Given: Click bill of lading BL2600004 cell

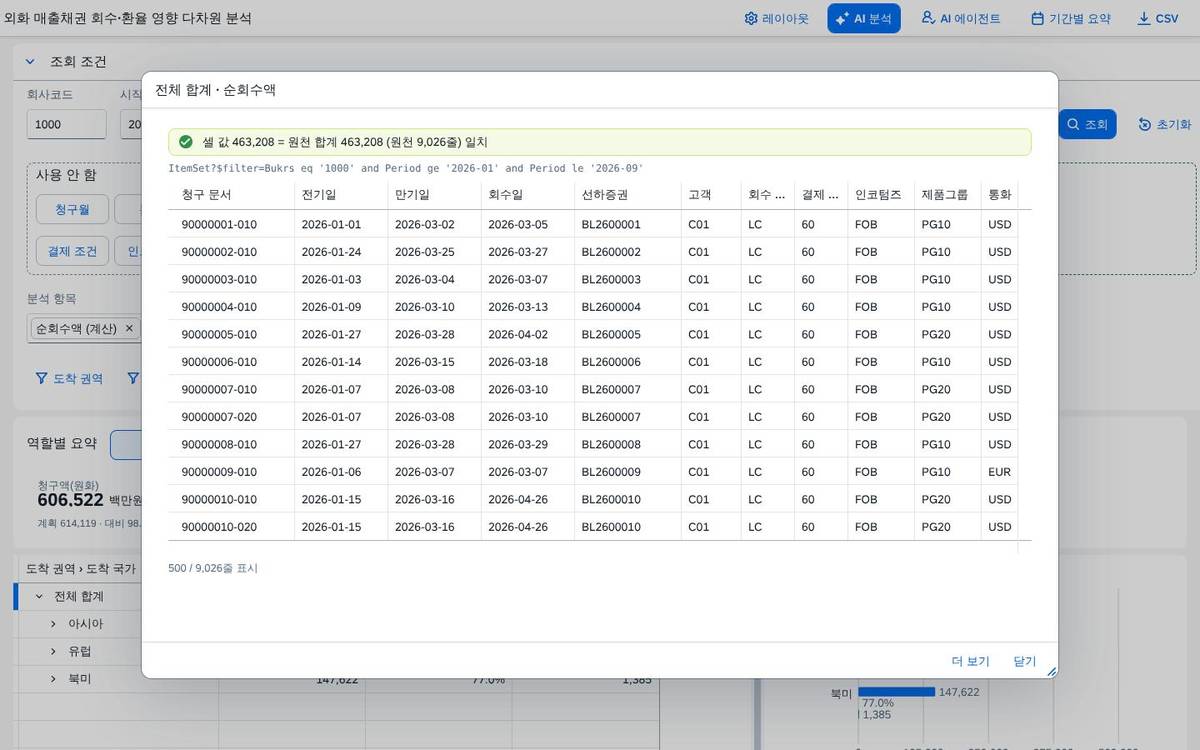Looking at the screenshot, I should (x=628, y=307).
